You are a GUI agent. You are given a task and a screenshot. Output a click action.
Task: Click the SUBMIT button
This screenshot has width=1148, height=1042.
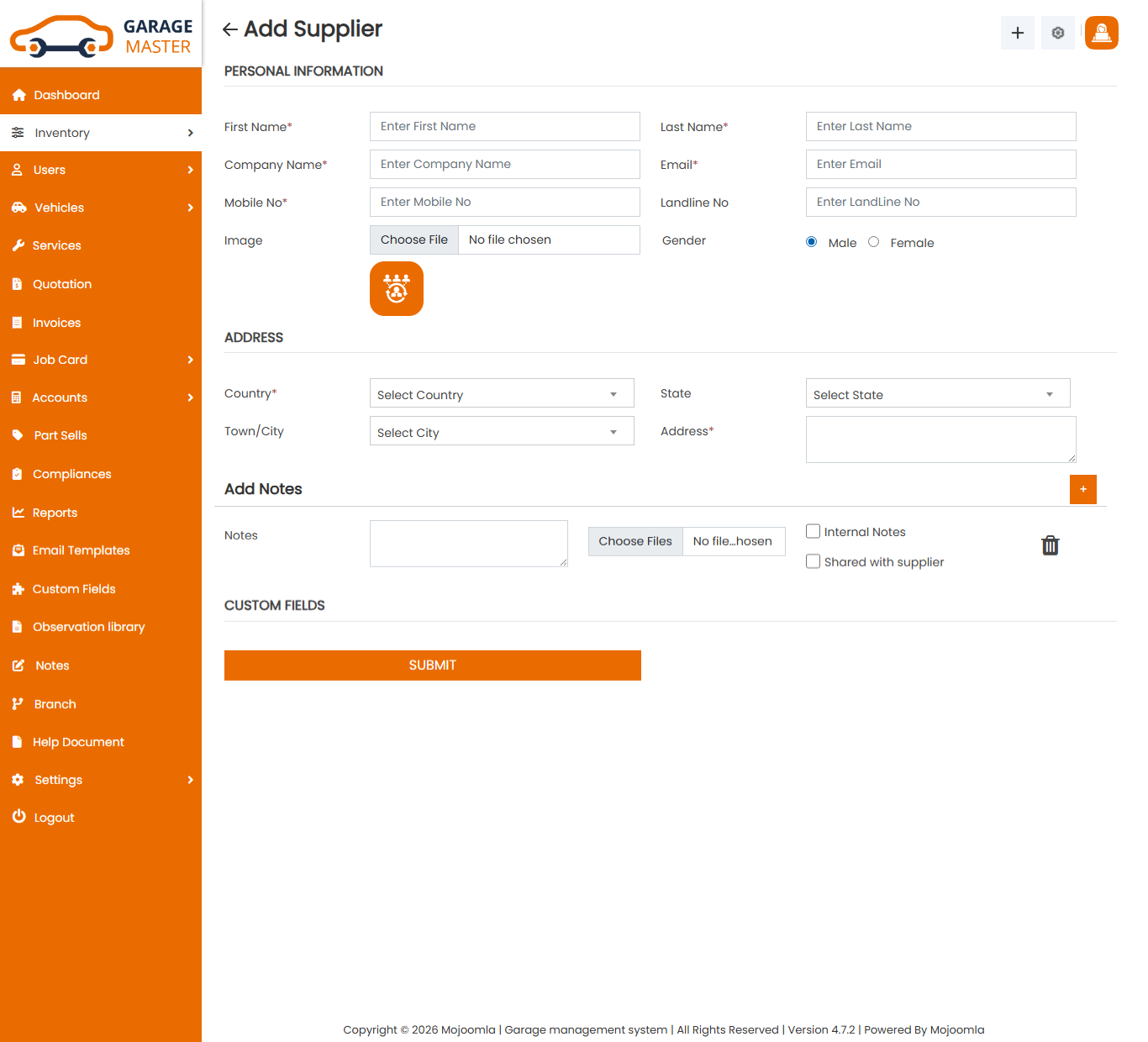click(432, 665)
